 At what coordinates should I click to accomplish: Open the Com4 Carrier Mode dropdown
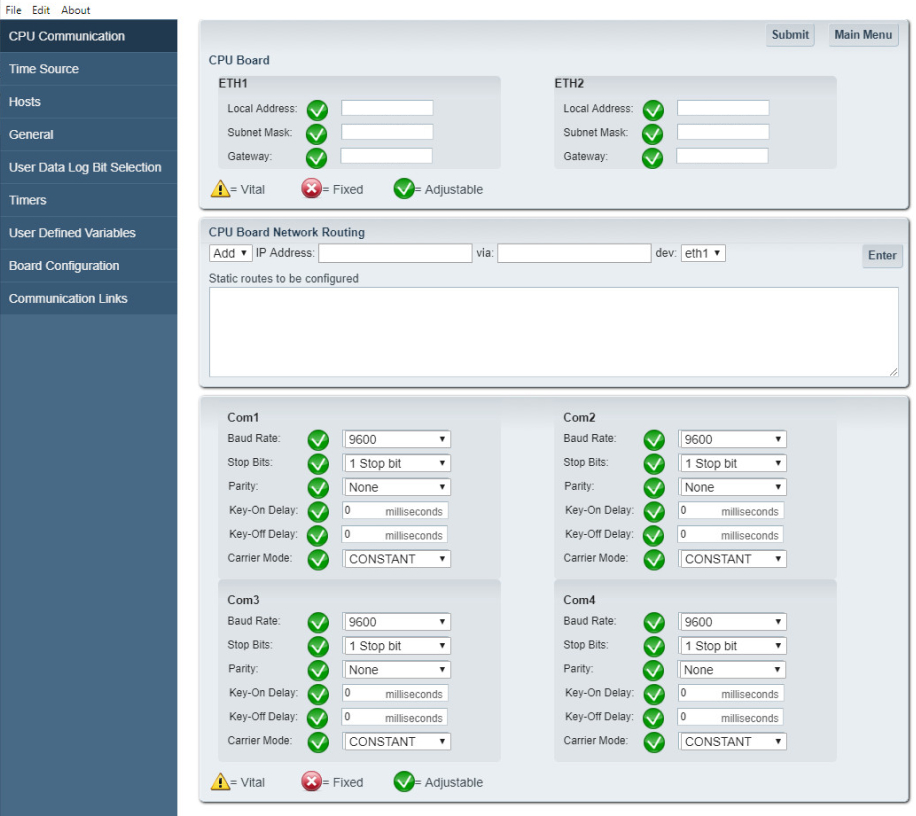(733, 742)
